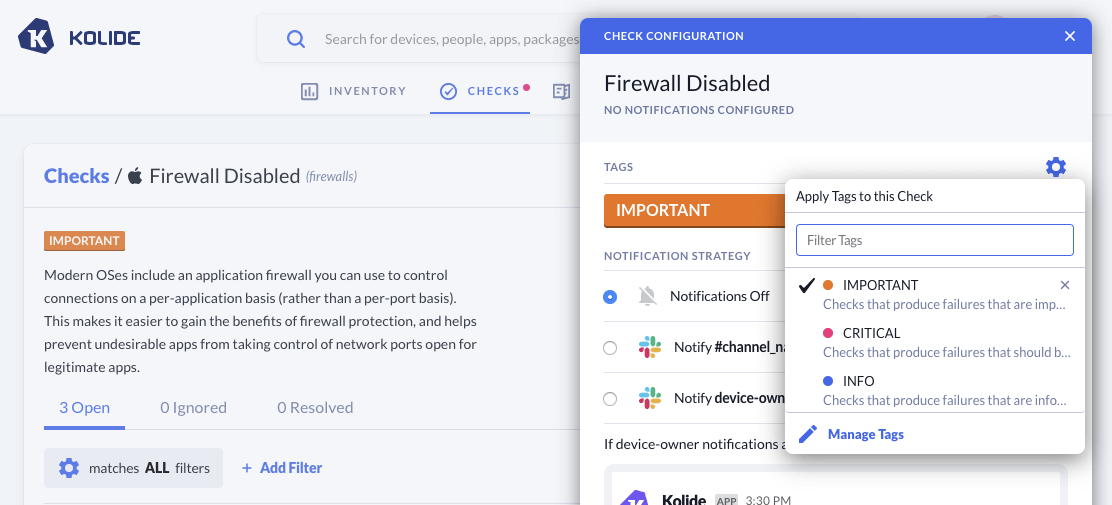
Task: Click the Slack icon beside Notify #channel
Action: coord(650,347)
